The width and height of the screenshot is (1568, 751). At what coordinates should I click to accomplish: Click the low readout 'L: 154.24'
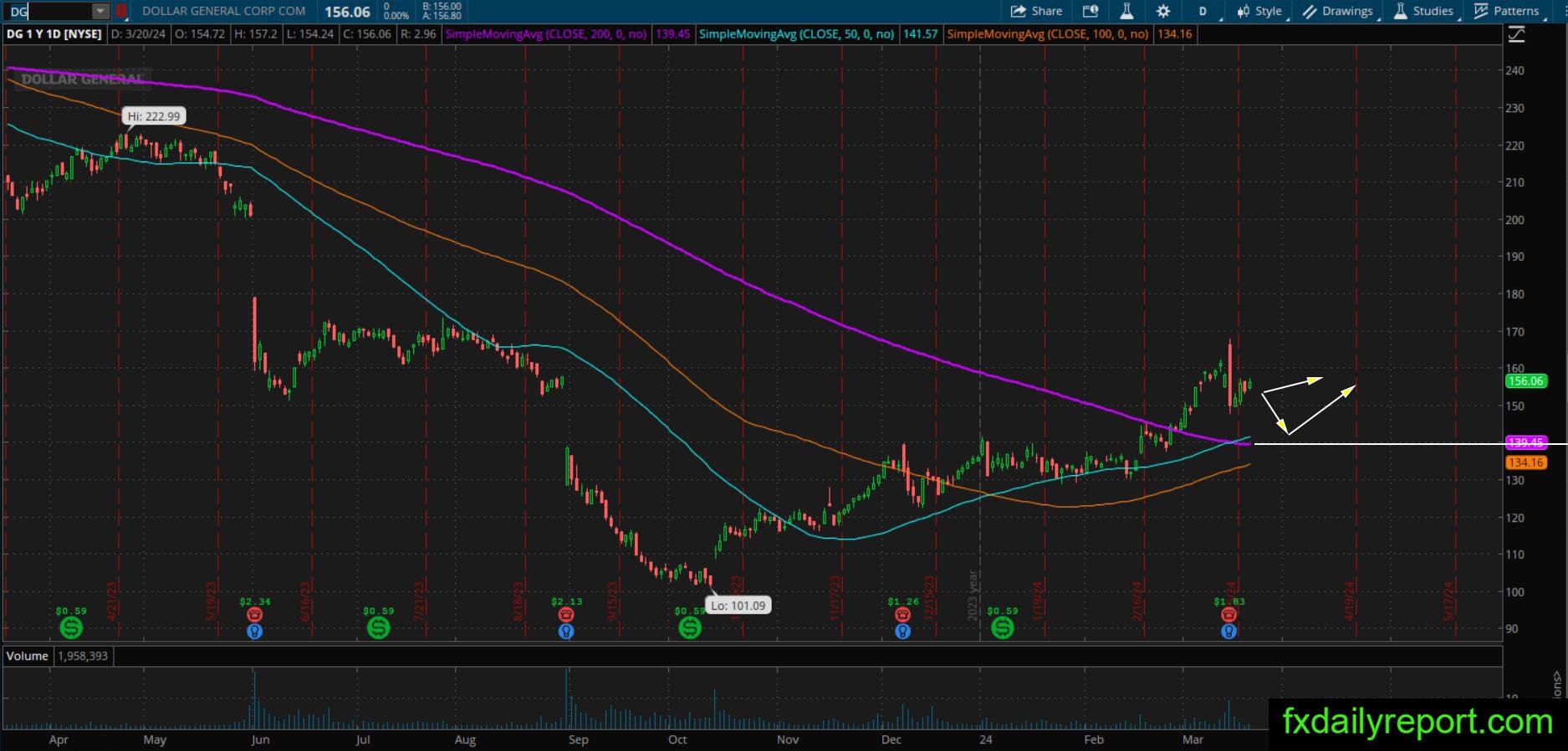coord(309,34)
